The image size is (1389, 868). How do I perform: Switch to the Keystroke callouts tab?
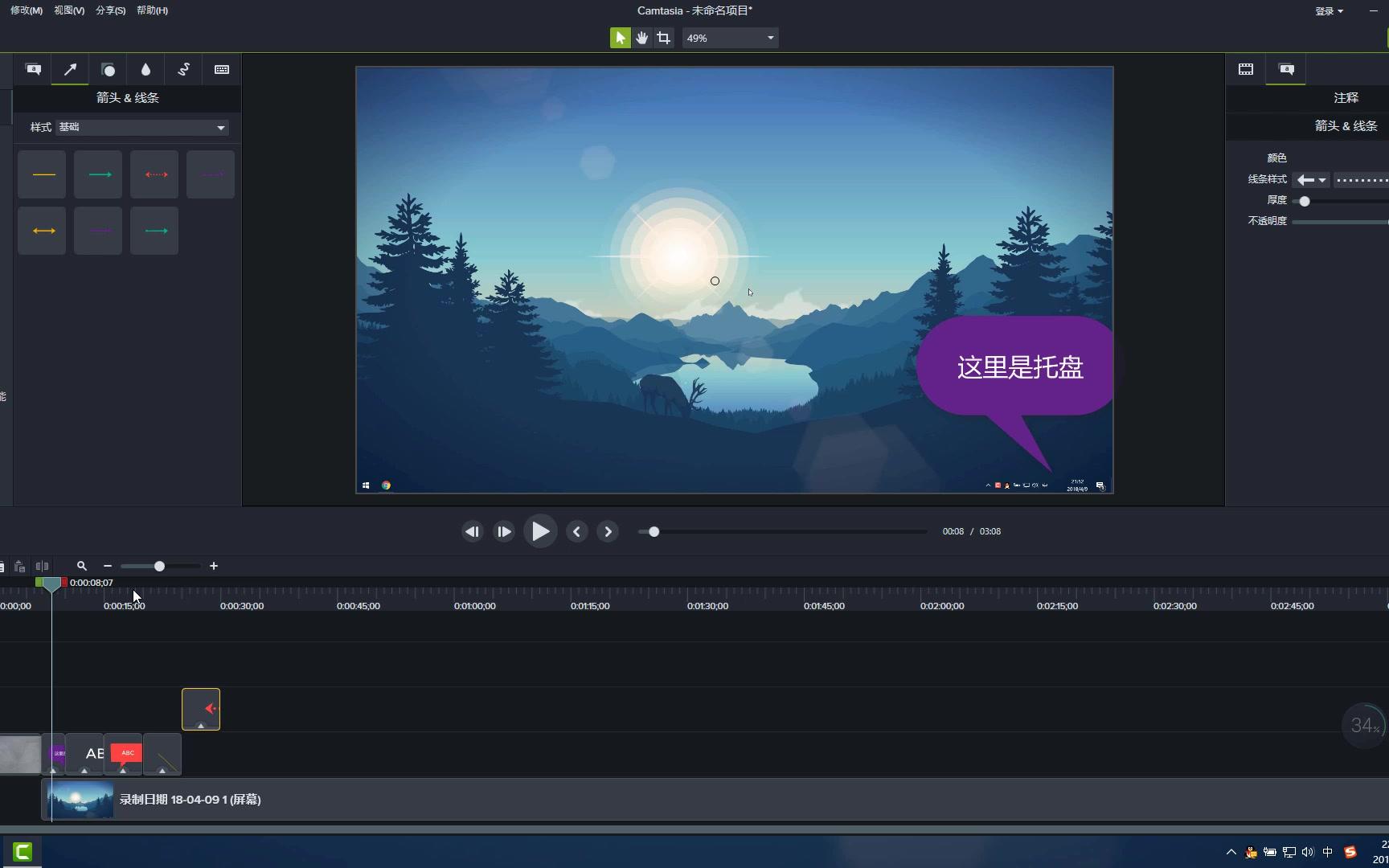point(221,69)
